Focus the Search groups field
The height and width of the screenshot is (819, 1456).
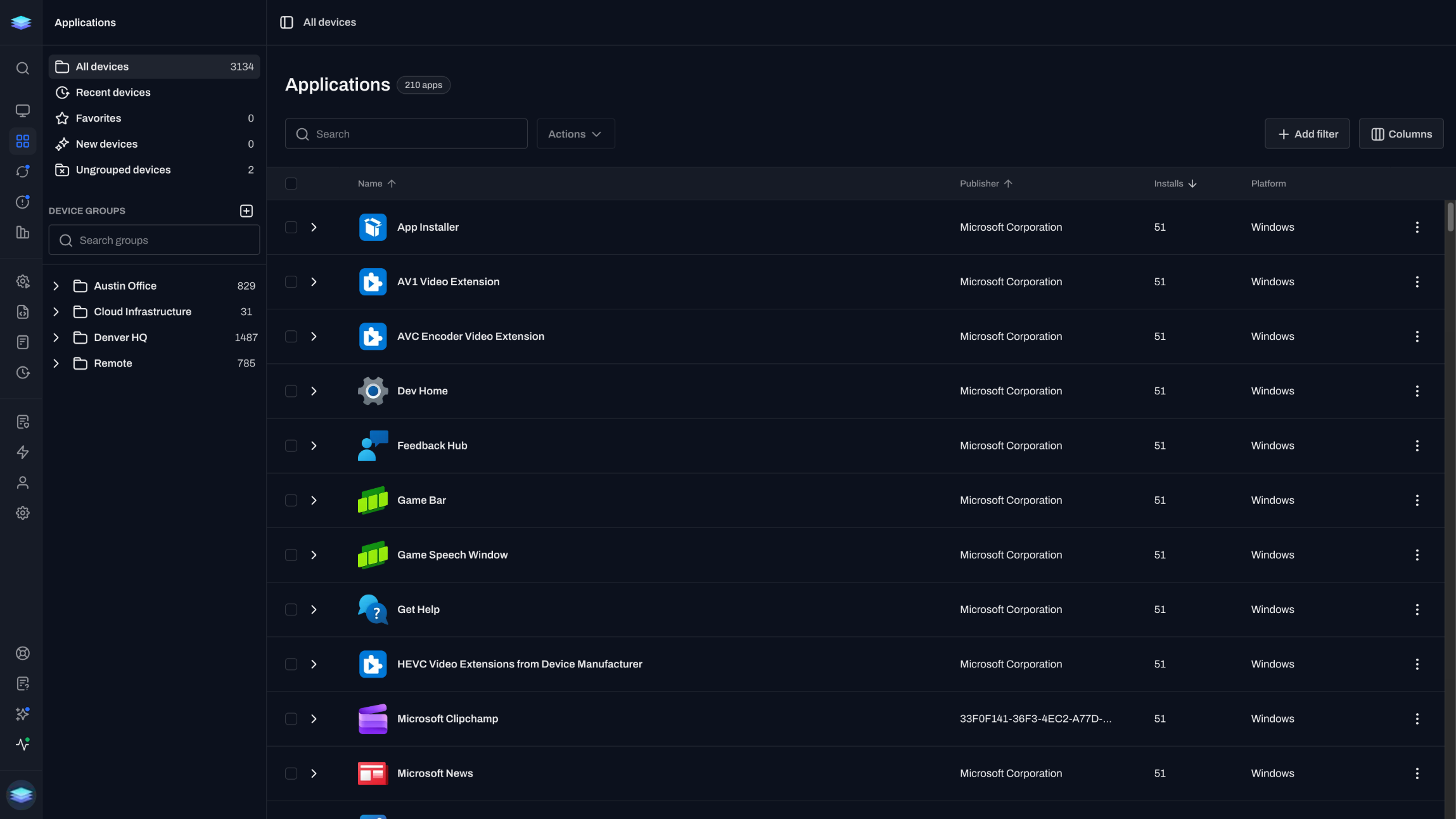coord(154,240)
